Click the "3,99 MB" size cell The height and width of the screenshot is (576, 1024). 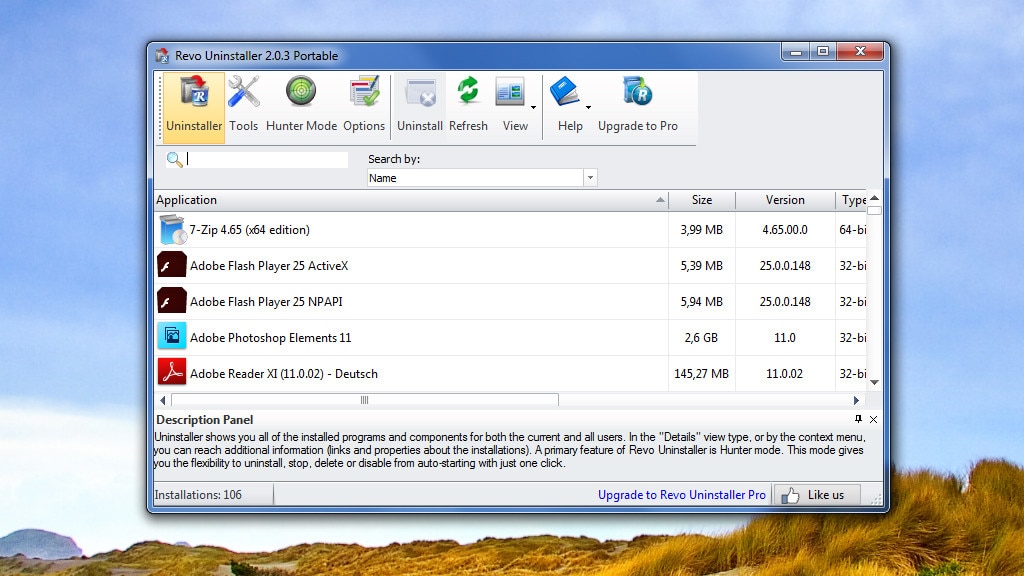[x=701, y=230]
